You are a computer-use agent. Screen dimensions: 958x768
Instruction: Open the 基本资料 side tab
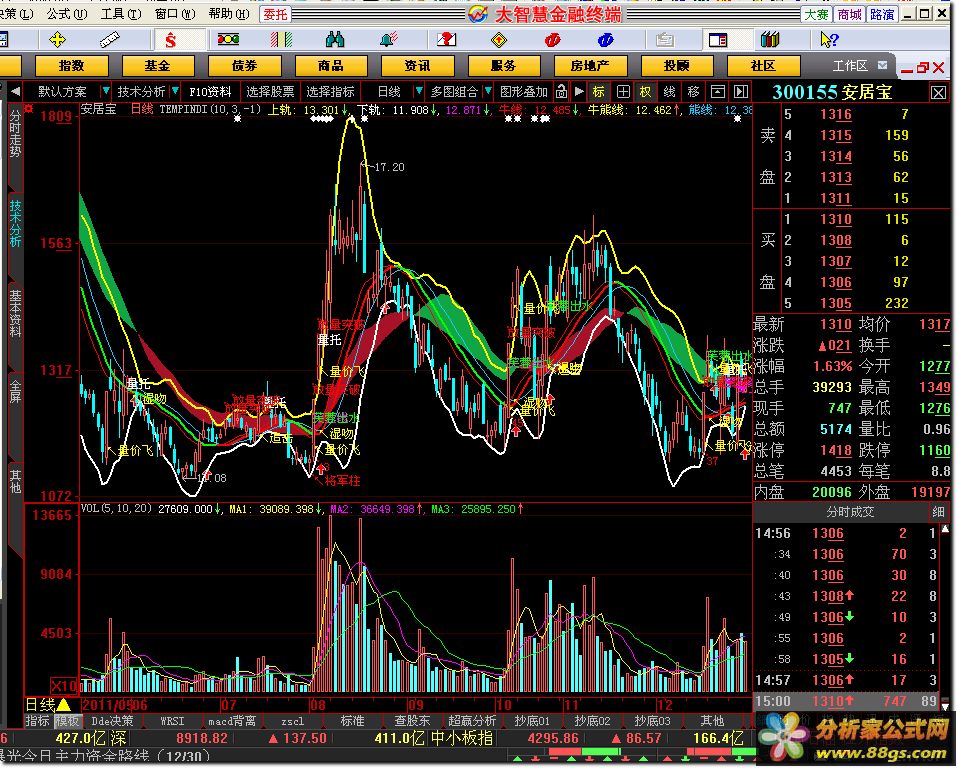tap(15, 314)
